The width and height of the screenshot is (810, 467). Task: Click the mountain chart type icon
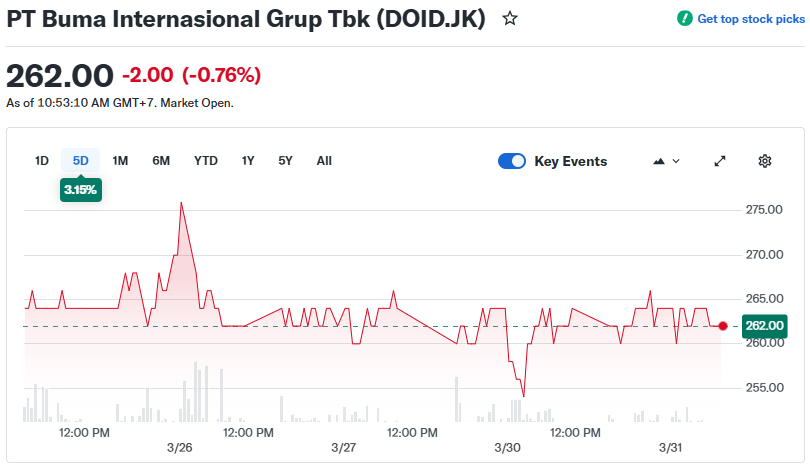click(658, 161)
